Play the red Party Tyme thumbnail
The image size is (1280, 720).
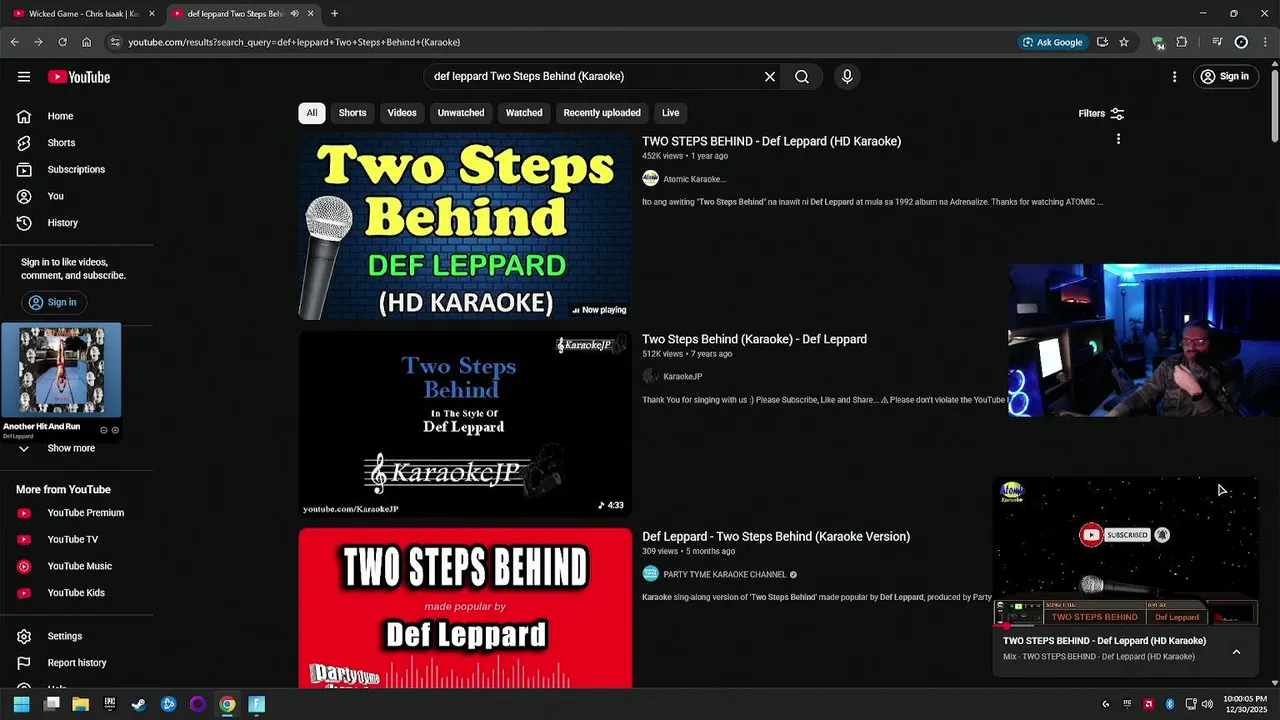465,608
